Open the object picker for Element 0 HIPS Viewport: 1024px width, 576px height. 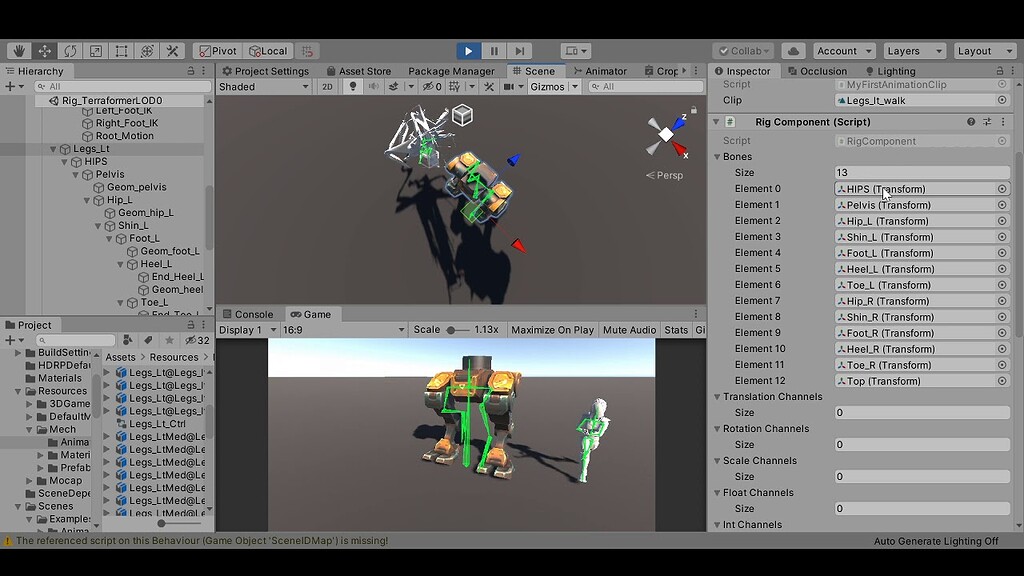tap(1005, 188)
